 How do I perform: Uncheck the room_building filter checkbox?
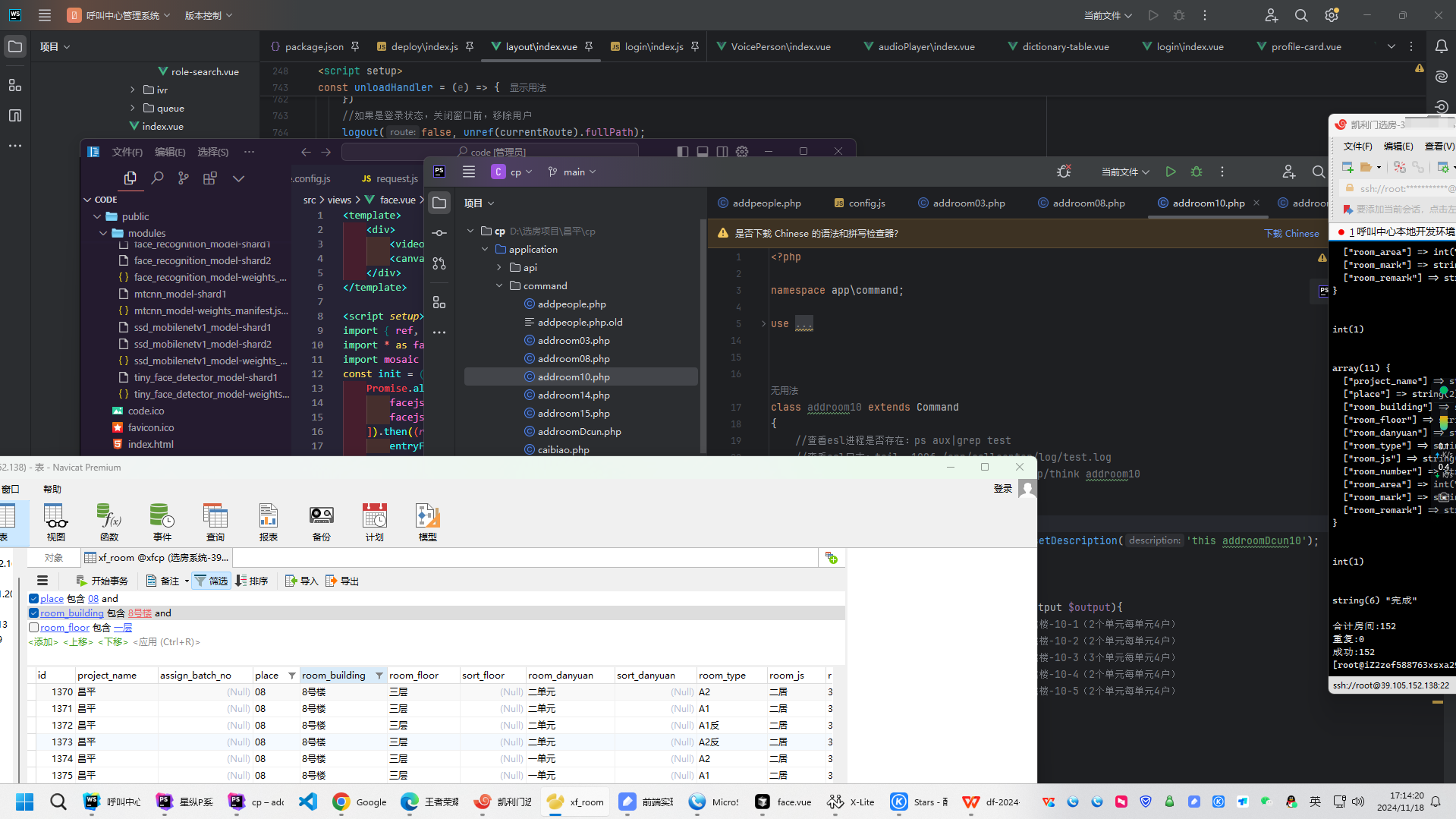[34, 613]
